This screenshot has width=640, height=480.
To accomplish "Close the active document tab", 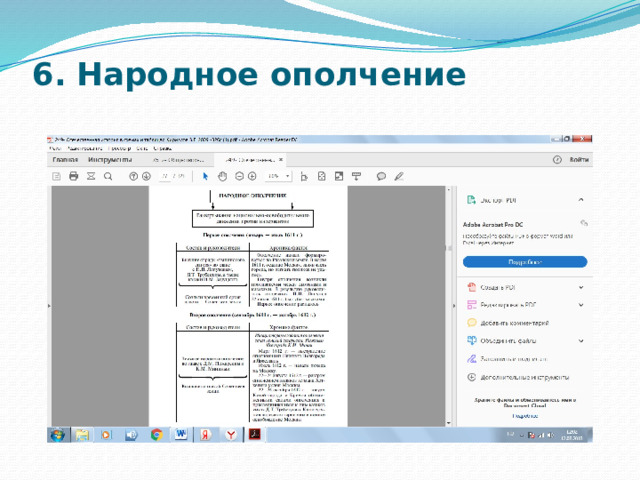I will click(281, 160).
